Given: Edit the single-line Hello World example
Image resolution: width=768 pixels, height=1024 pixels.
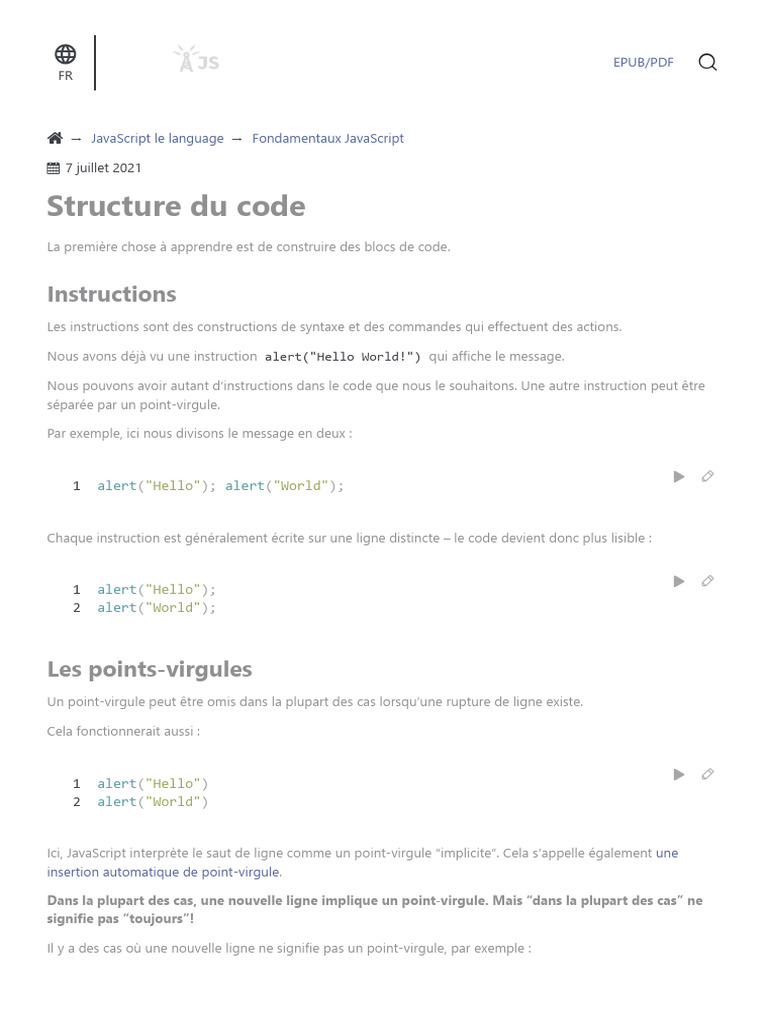Looking at the screenshot, I should pyautogui.click(x=708, y=477).
